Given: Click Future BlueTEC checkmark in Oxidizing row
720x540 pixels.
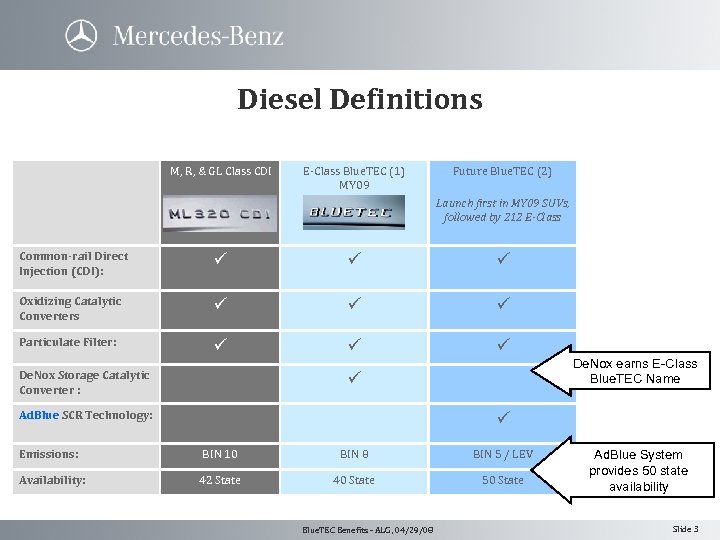Looking at the screenshot, I should pyautogui.click(x=503, y=303).
